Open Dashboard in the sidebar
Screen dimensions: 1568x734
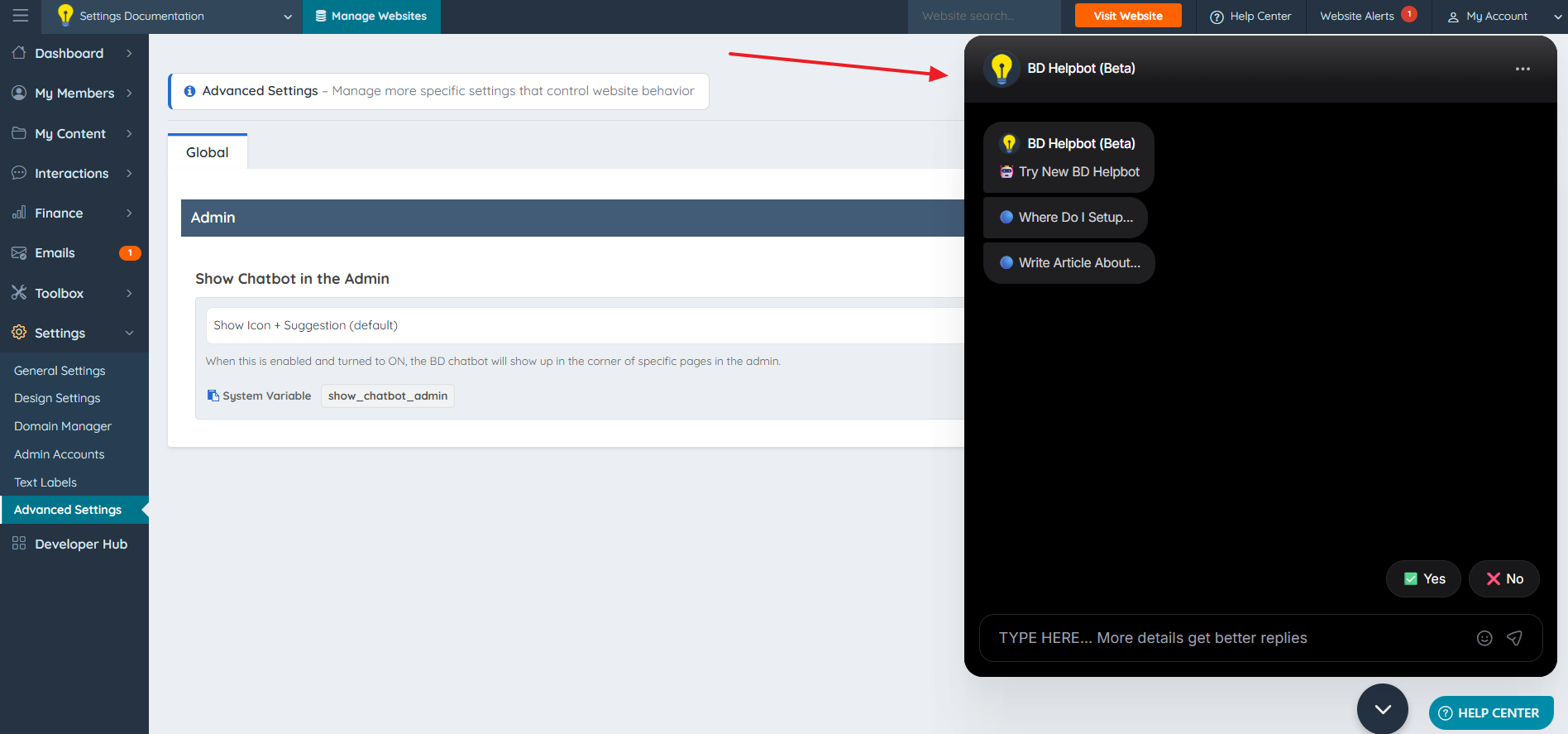click(69, 53)
